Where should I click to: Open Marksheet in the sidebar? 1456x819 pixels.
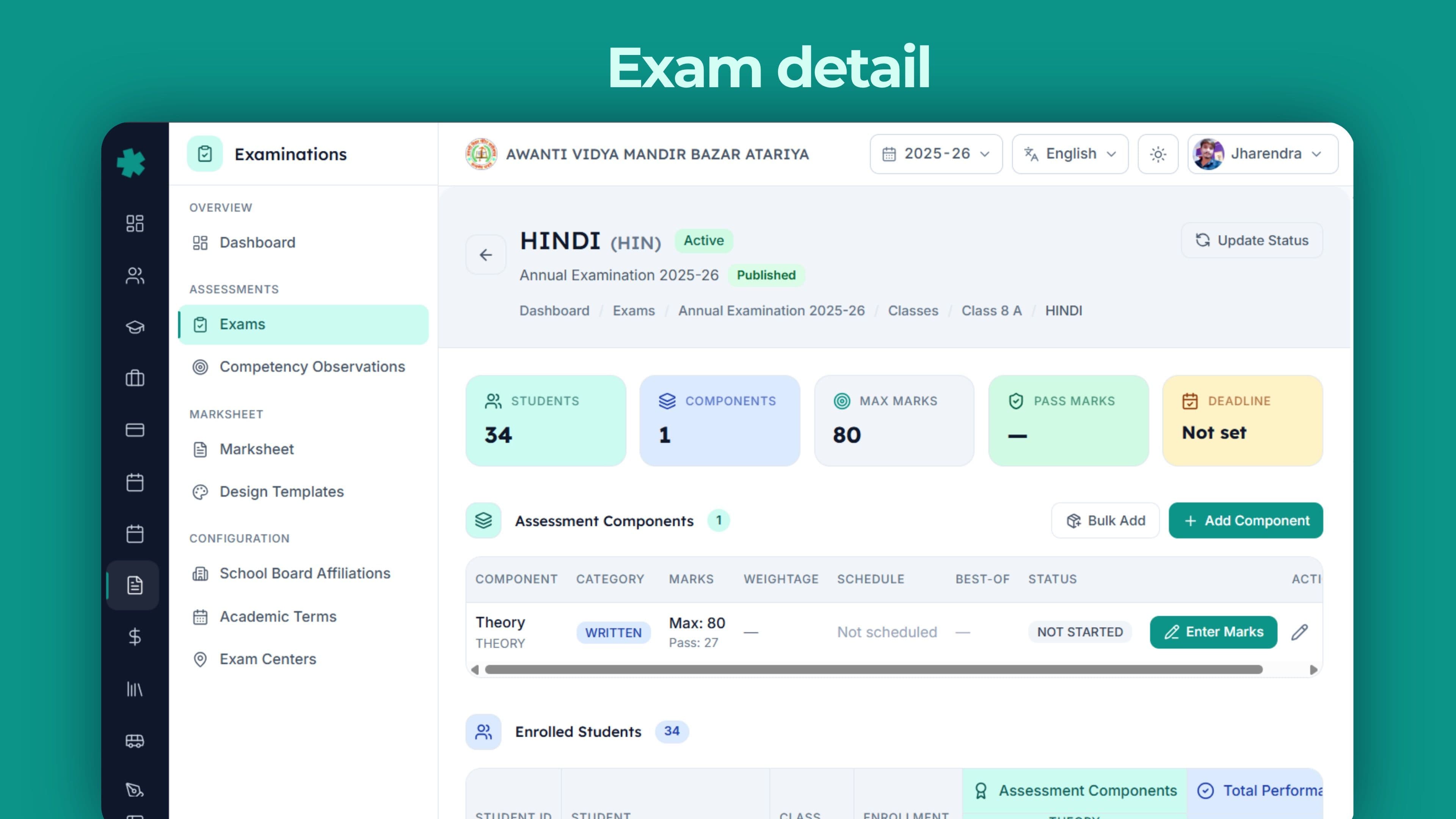pyautogui.click(x=303, y=449)
